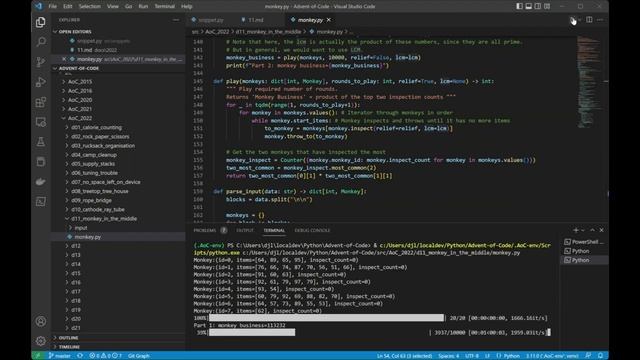Select 3.11.0 Python interpreter
This screenshot has height=360, width=640.
(552, 356)
